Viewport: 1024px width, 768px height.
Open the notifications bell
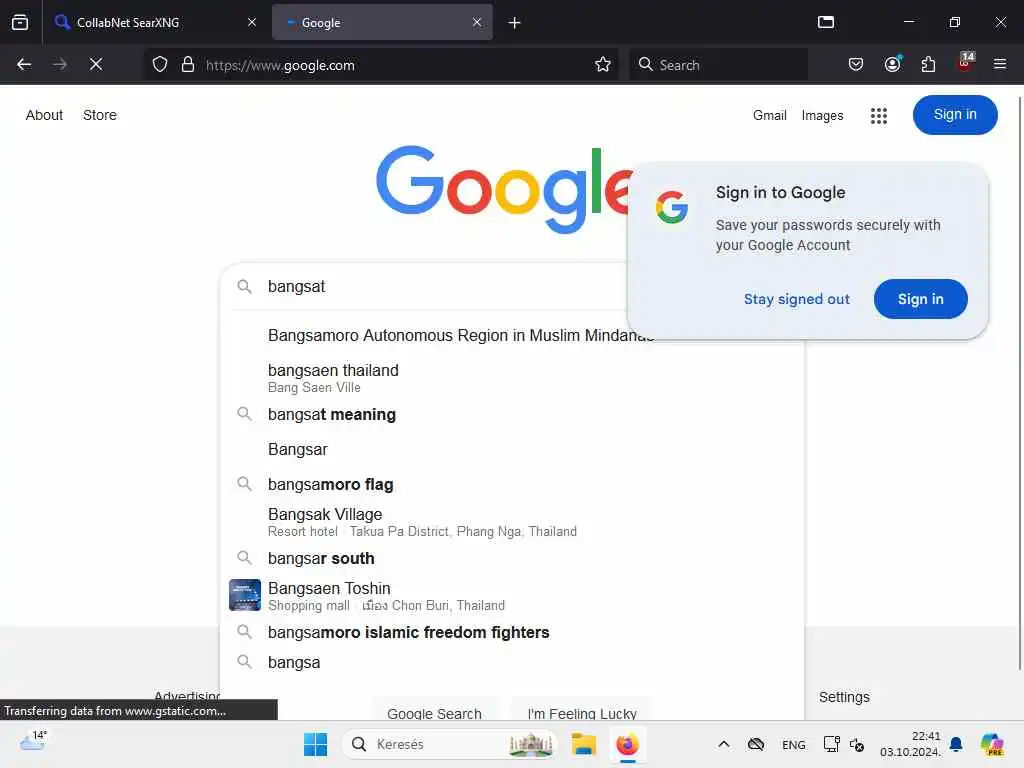956,744
